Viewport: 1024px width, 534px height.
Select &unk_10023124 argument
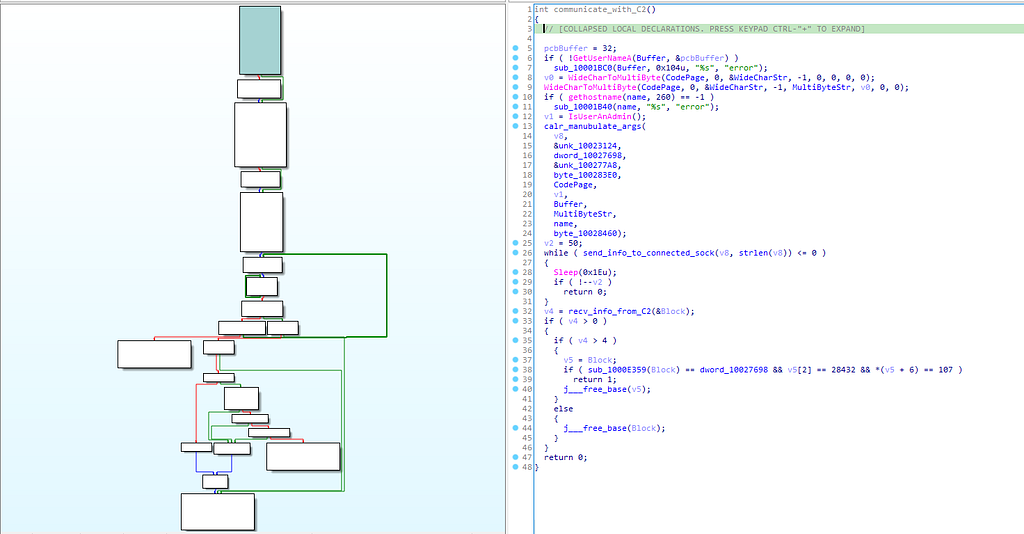[x=587, y=146]
